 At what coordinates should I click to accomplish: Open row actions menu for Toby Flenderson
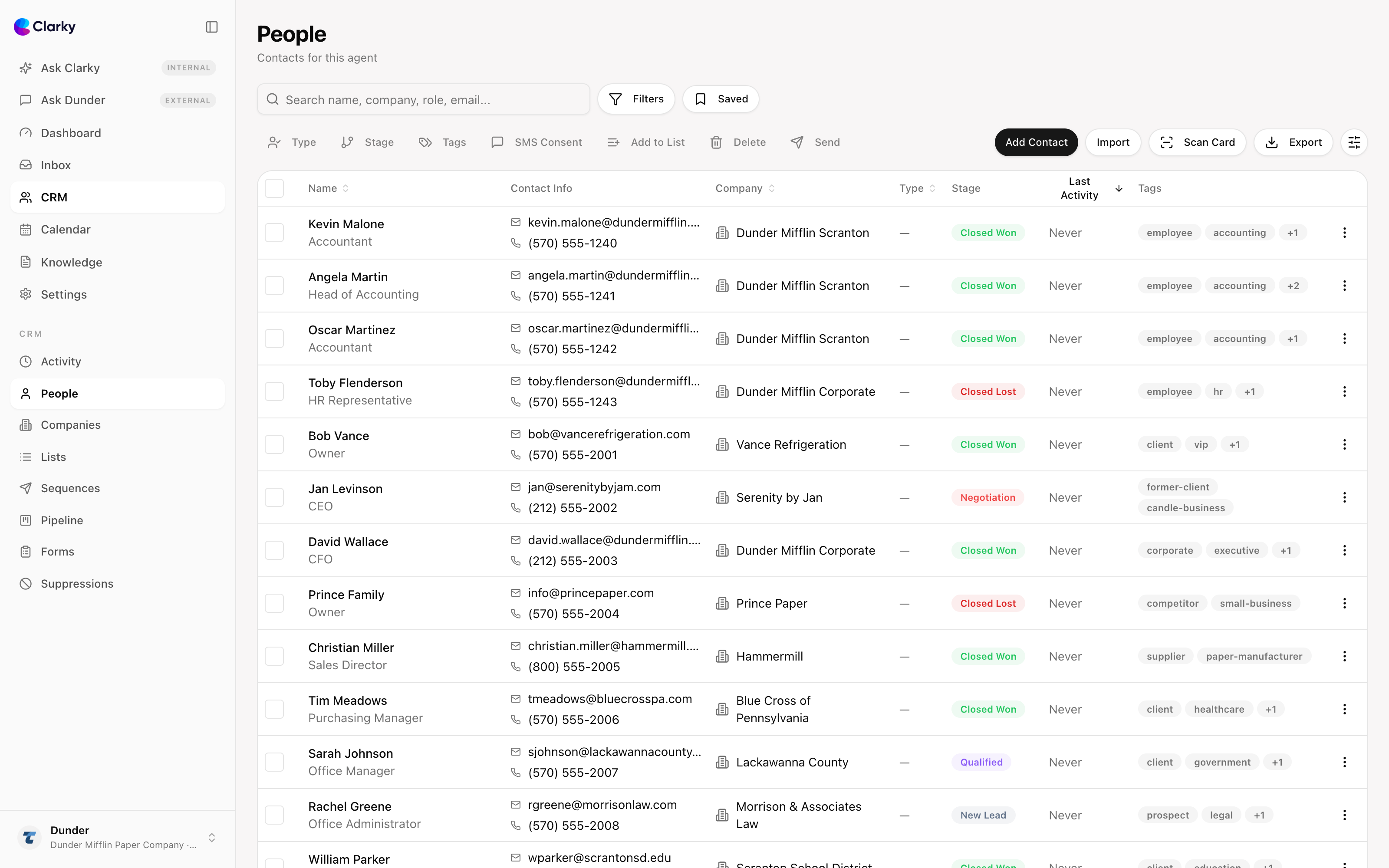[1344, 391]
